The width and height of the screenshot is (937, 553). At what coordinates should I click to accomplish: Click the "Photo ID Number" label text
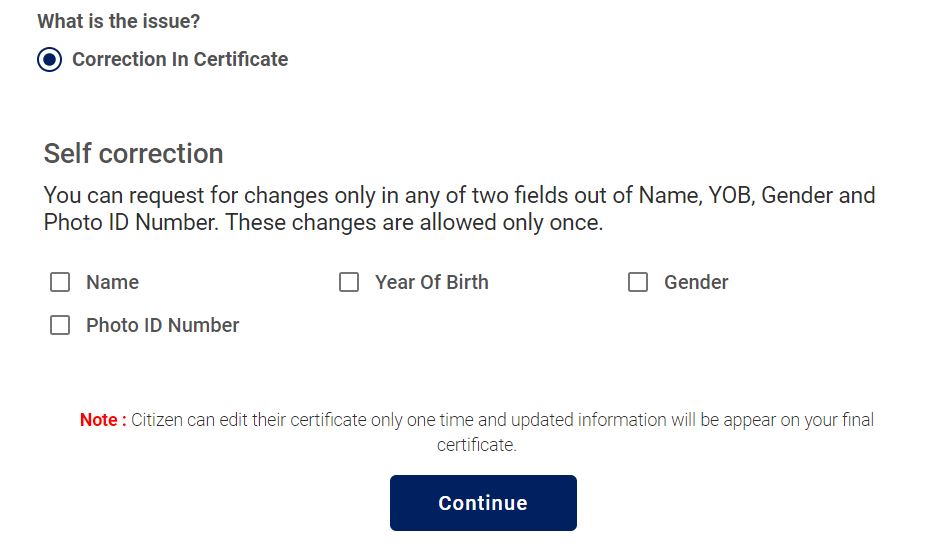[x=162, y=326]
